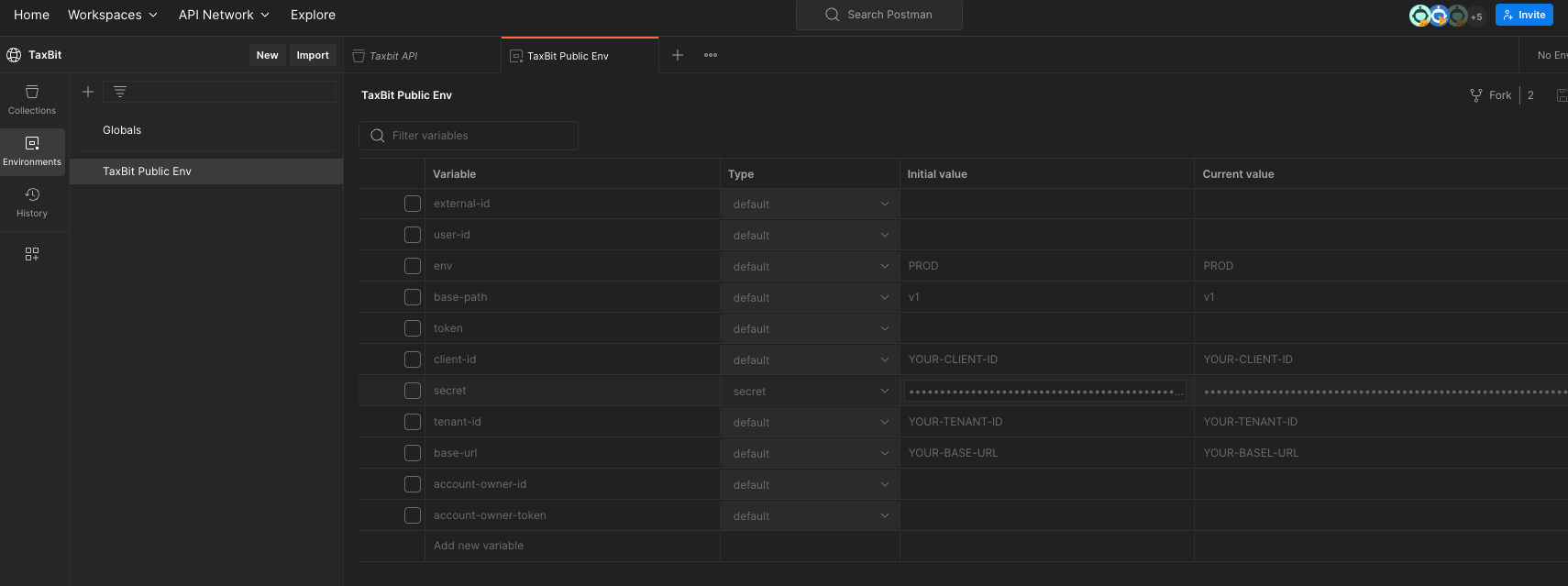
Task: Click the YOUR-TENANT-ID initial value cell
Action: (1047, 422)
